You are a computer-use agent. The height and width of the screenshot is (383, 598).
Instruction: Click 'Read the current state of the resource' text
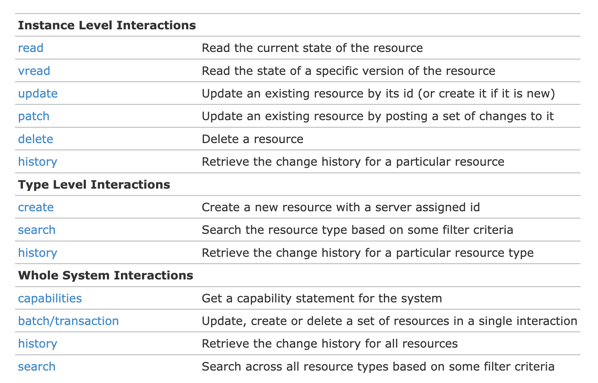(312, 48)
